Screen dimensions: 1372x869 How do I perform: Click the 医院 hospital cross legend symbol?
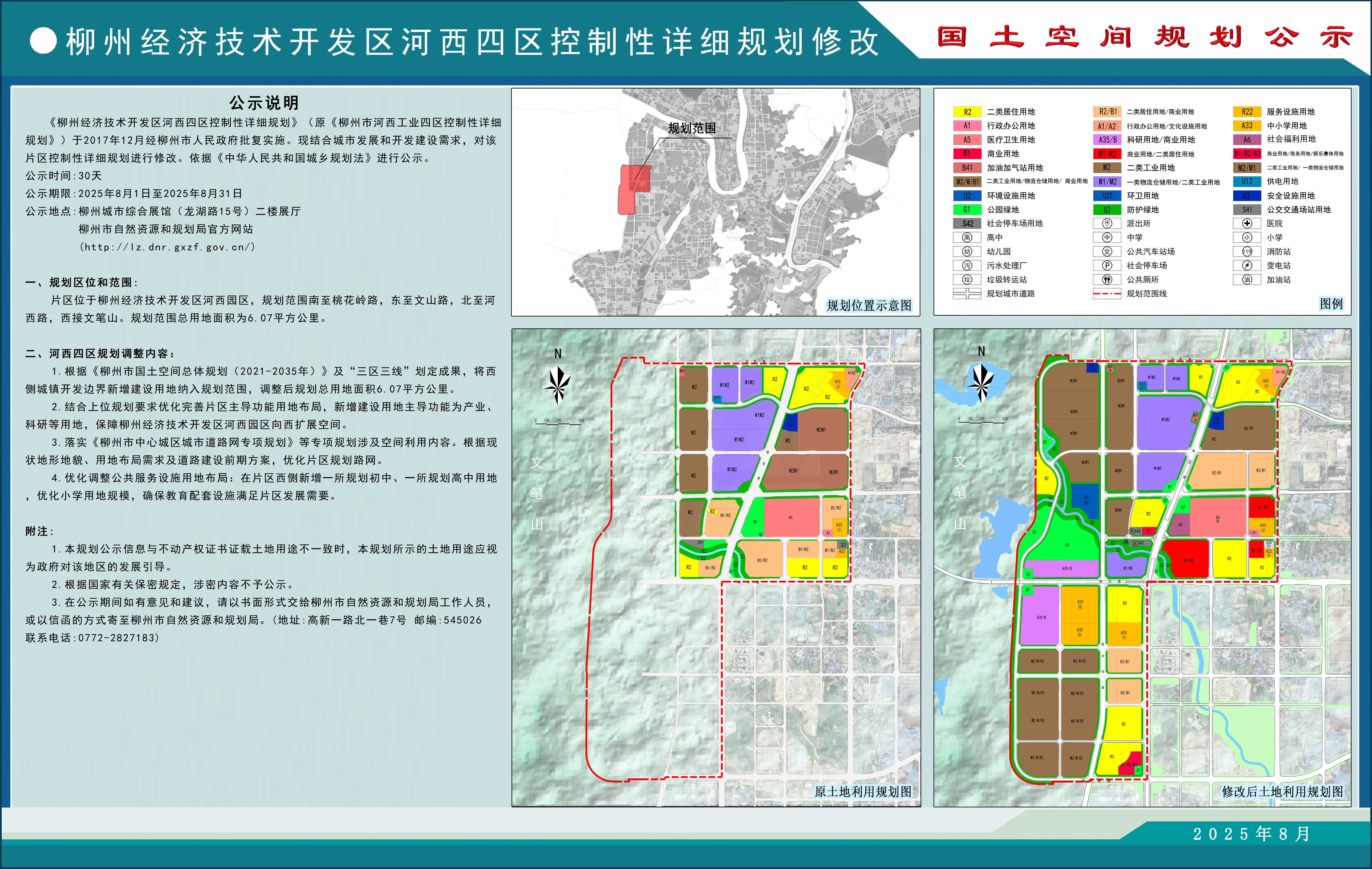pos(1247,223)
